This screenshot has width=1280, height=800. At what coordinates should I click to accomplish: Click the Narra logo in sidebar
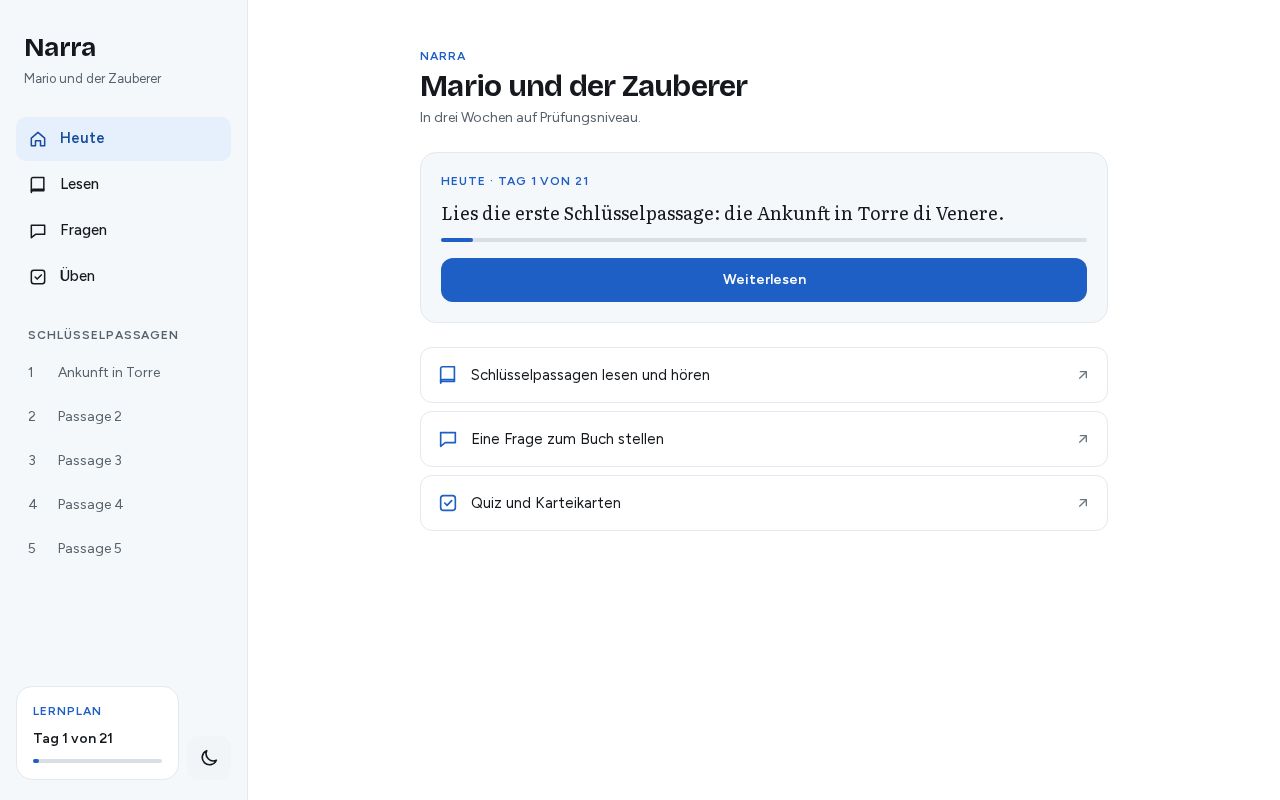click(x=60, y=48)
